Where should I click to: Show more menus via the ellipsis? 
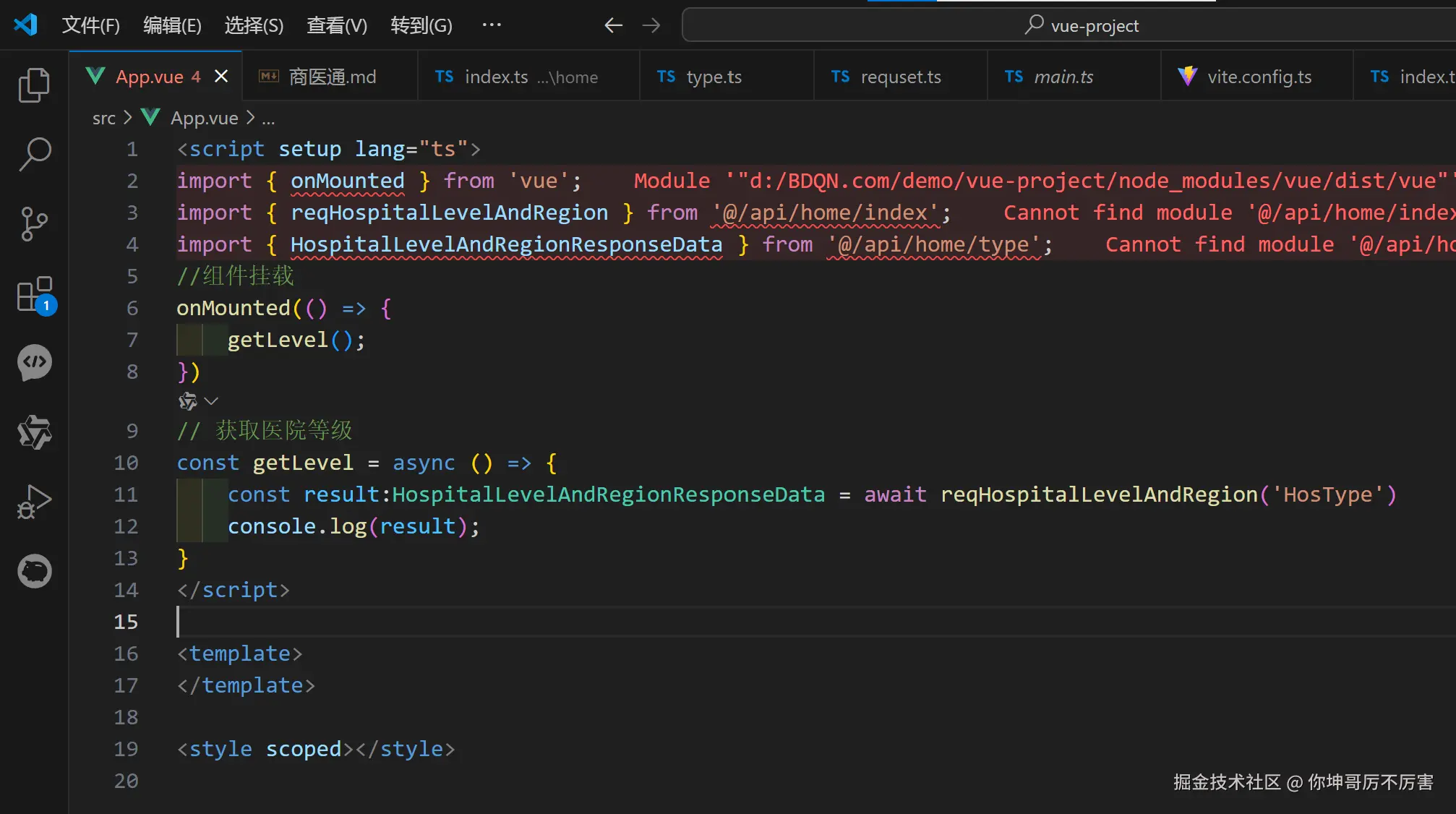[x=492, y=25]
